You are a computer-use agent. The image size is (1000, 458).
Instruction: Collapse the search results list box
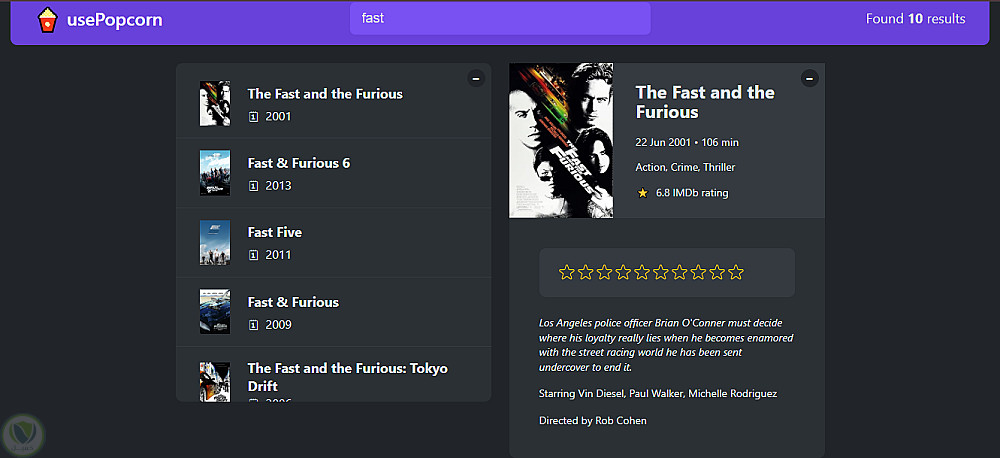click(475, 78)
